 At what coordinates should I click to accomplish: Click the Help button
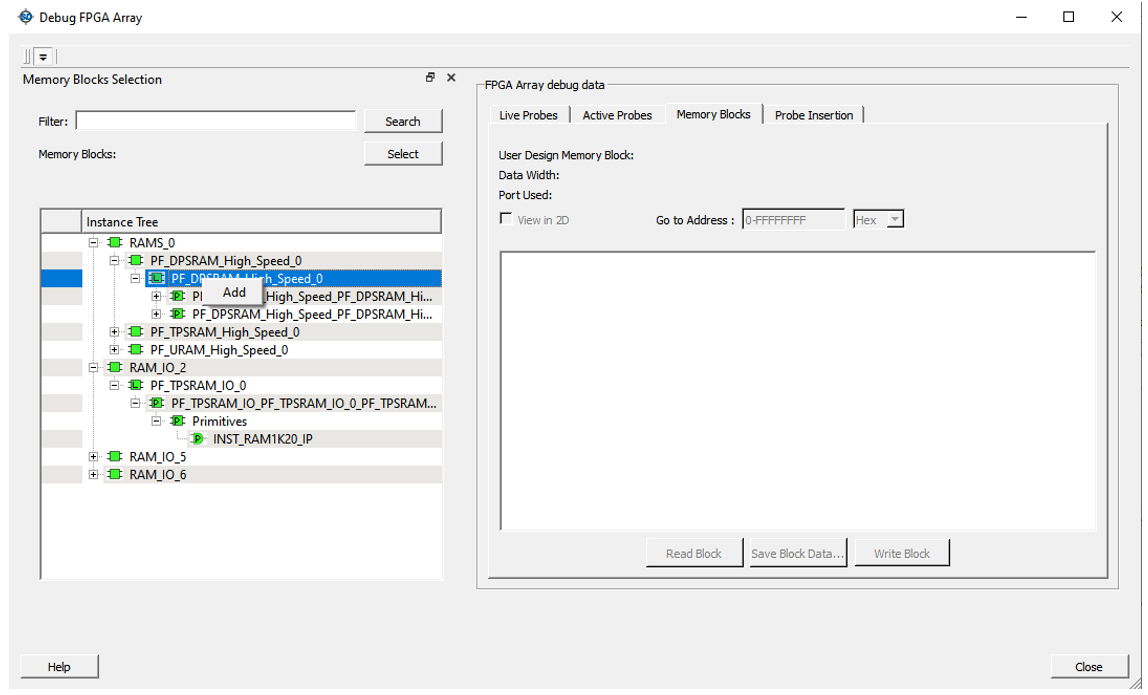click(59, 667)
